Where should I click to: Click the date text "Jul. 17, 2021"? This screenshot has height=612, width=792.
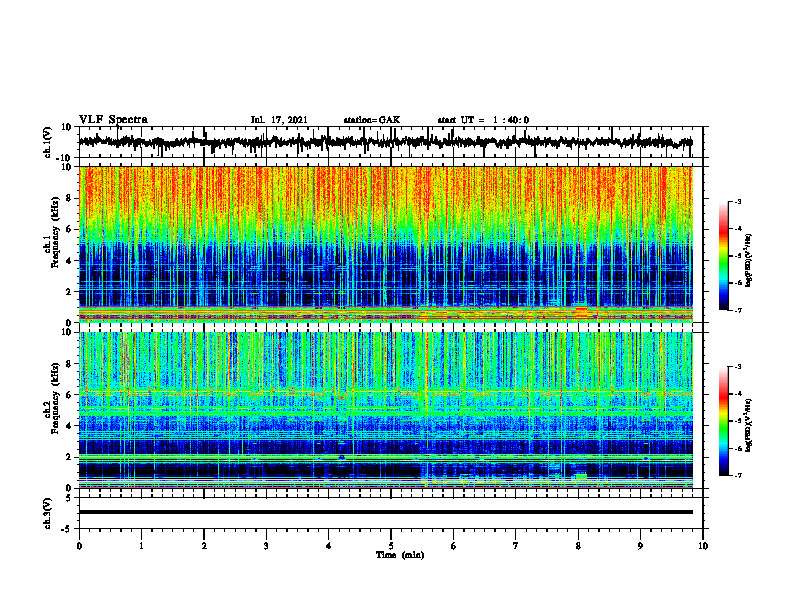tap(279, 120)
